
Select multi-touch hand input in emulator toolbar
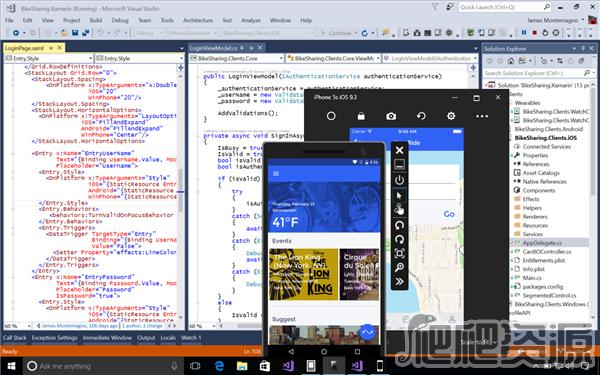pyautogui.click(x=399, y=210)
